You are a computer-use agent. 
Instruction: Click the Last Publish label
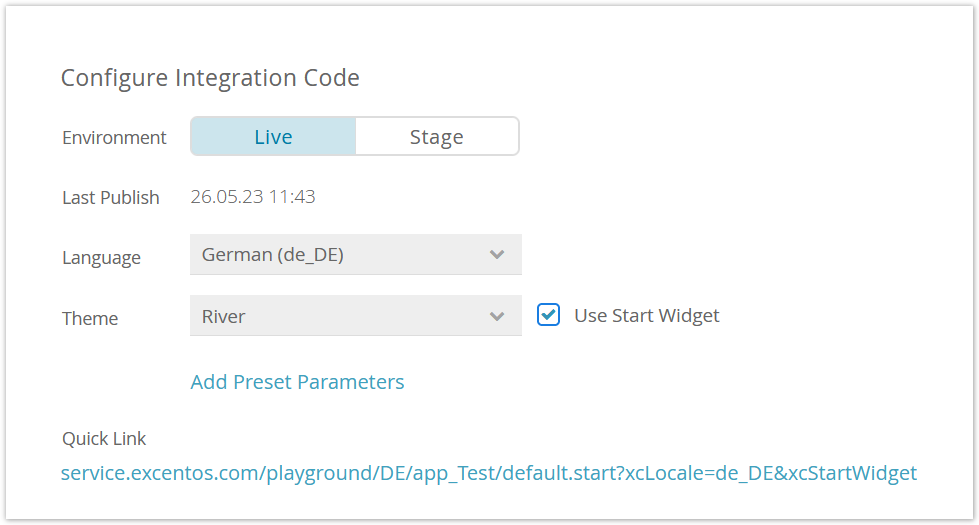(111, 198)
